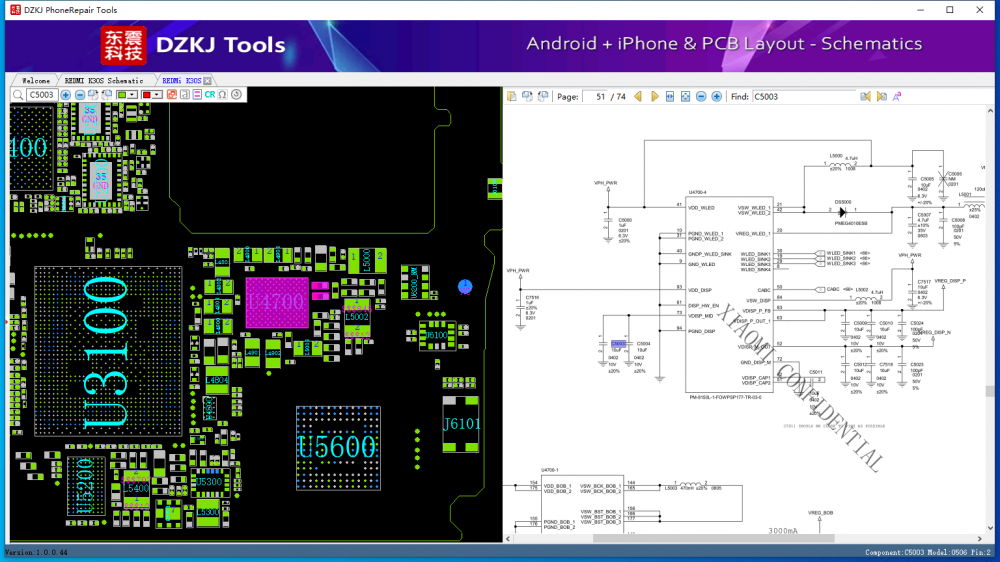Zoom in on the schematic viewer

717,97
